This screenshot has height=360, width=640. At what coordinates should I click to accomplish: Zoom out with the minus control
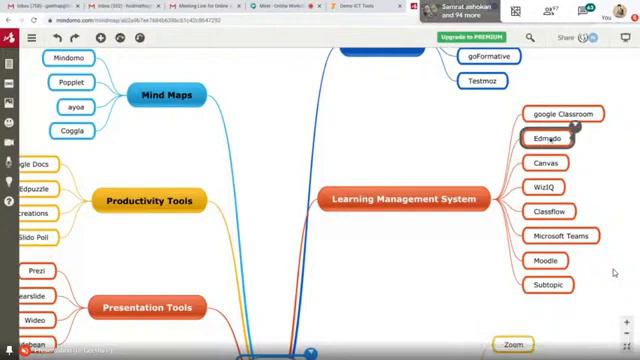627,333
